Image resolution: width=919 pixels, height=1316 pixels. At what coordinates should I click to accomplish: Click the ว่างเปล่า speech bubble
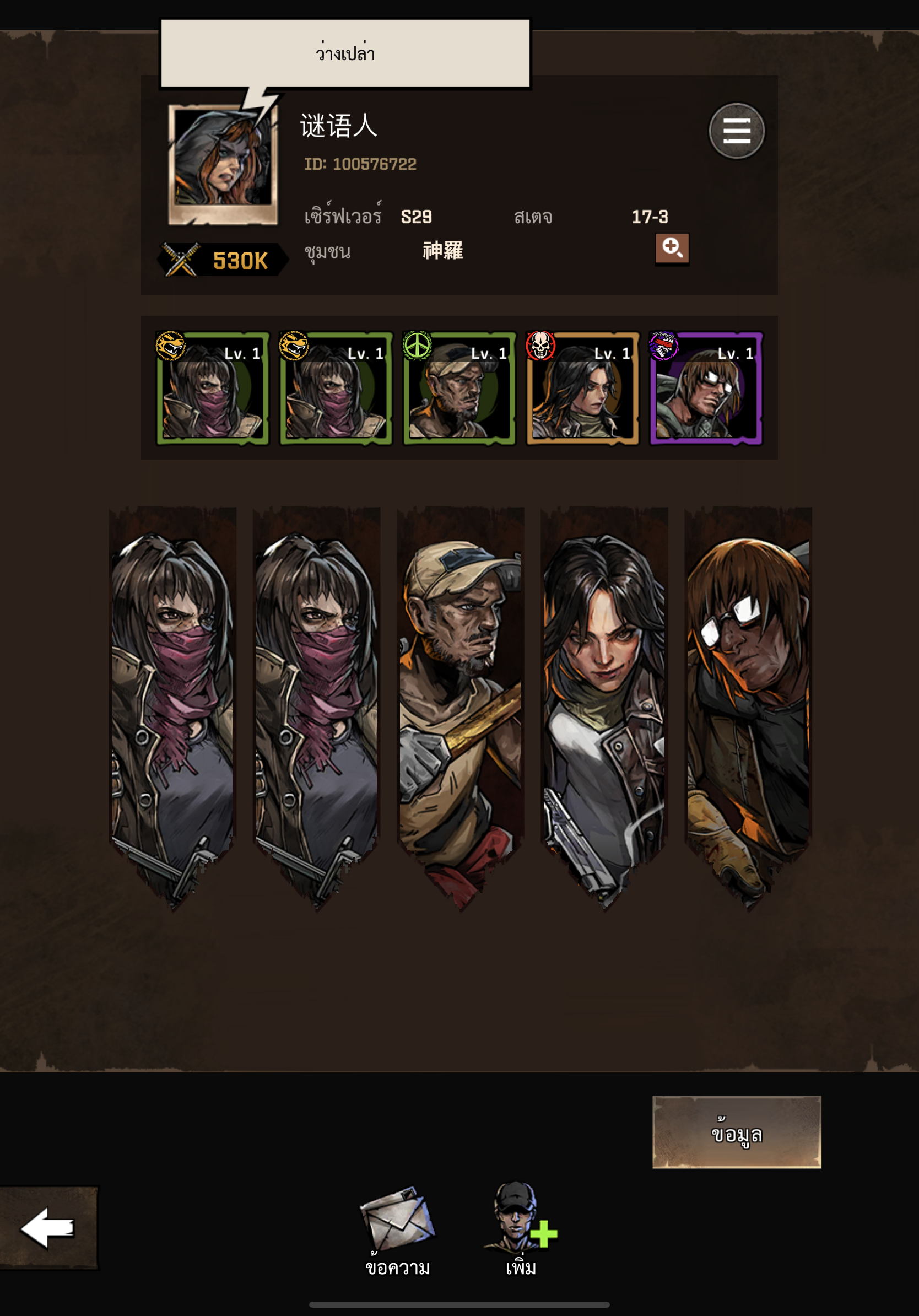(x=345, y=54)
